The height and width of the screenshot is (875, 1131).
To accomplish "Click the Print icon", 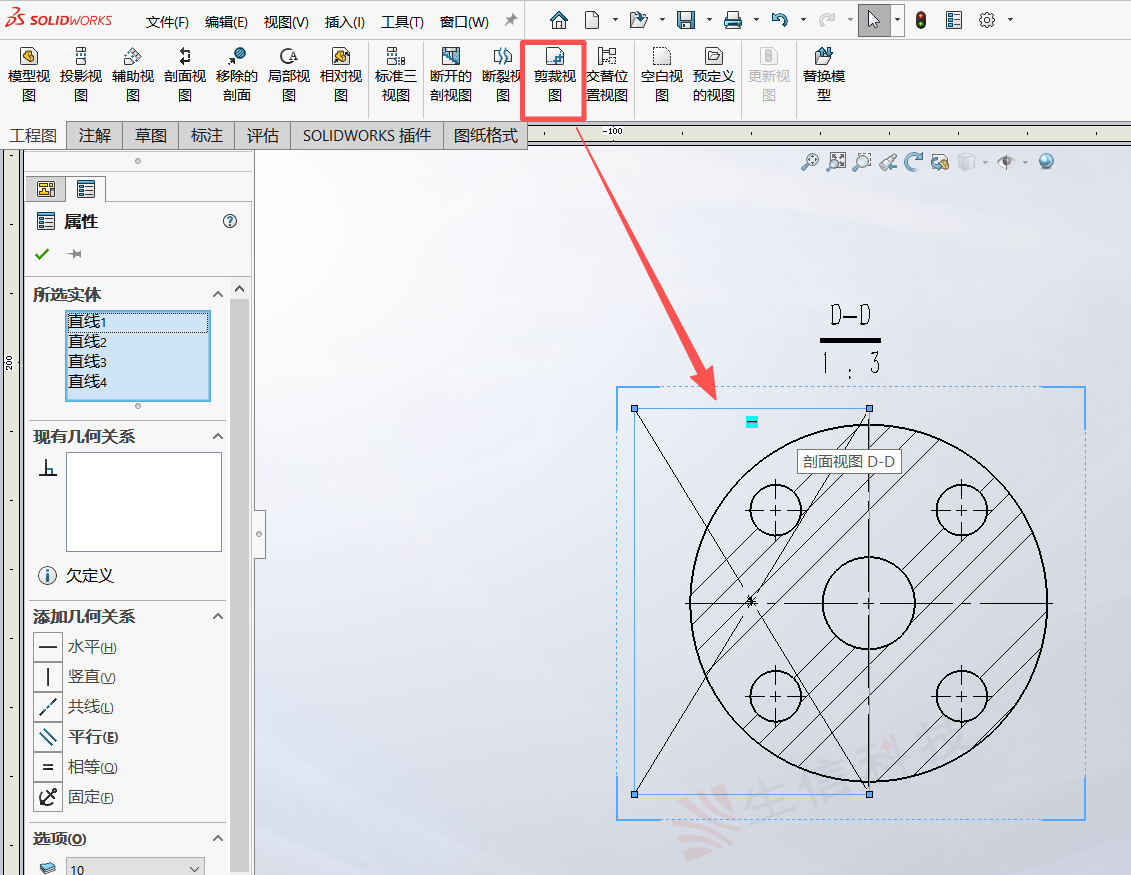I will click(733, 20).
